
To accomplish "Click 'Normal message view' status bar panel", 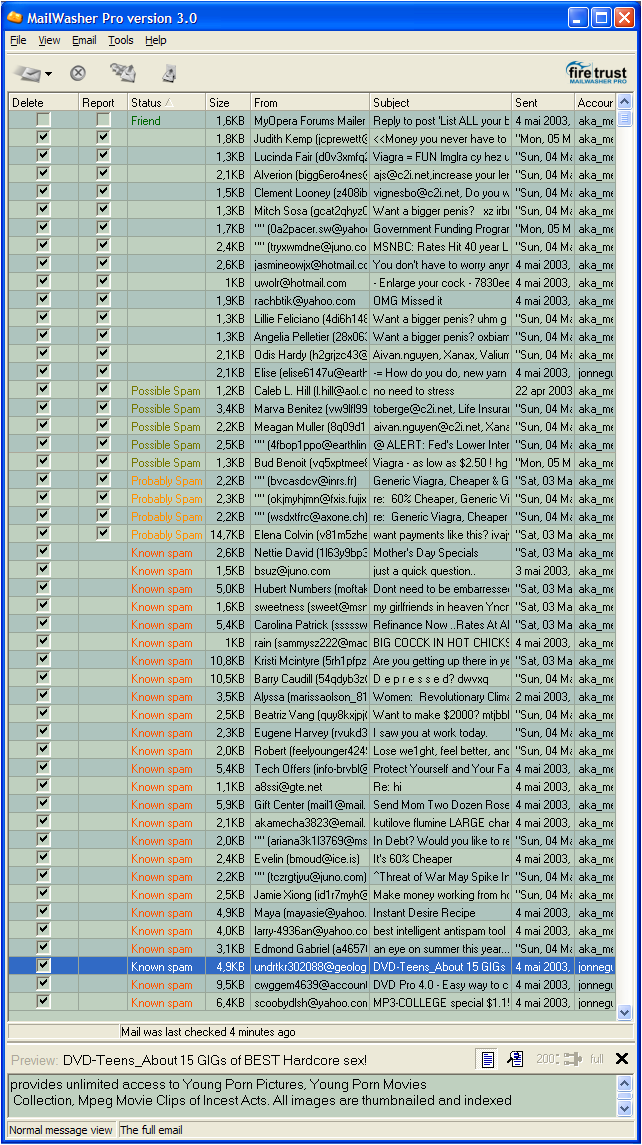I will 61,1130.
